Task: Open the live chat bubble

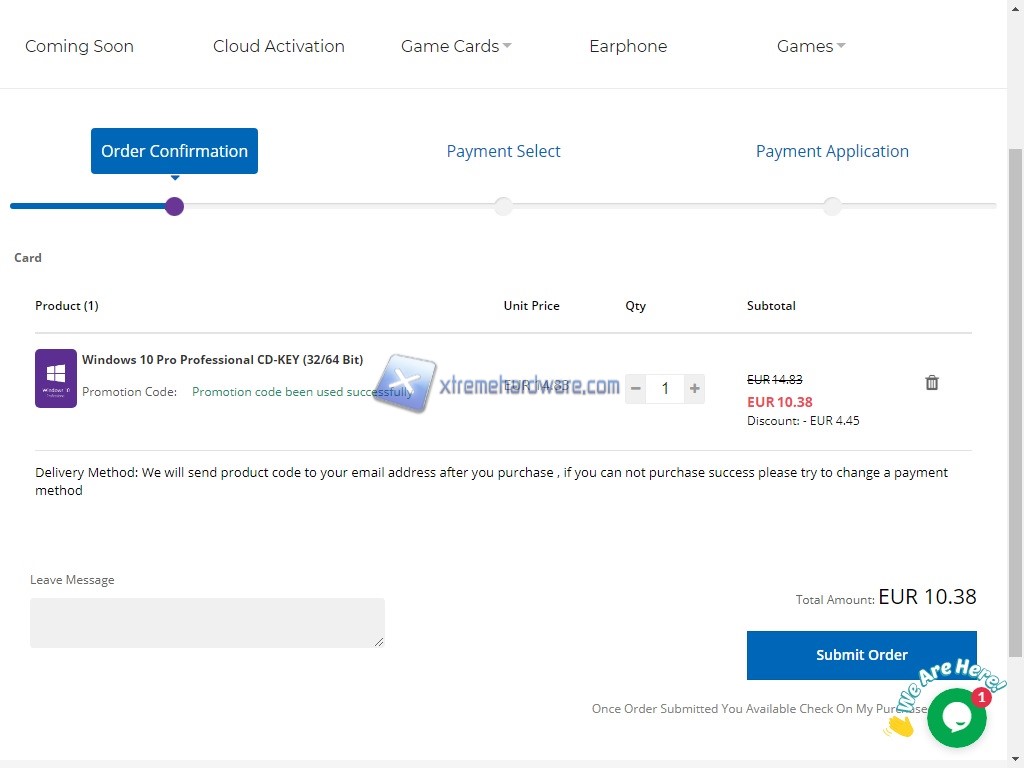Action: (x=956, y=717)
